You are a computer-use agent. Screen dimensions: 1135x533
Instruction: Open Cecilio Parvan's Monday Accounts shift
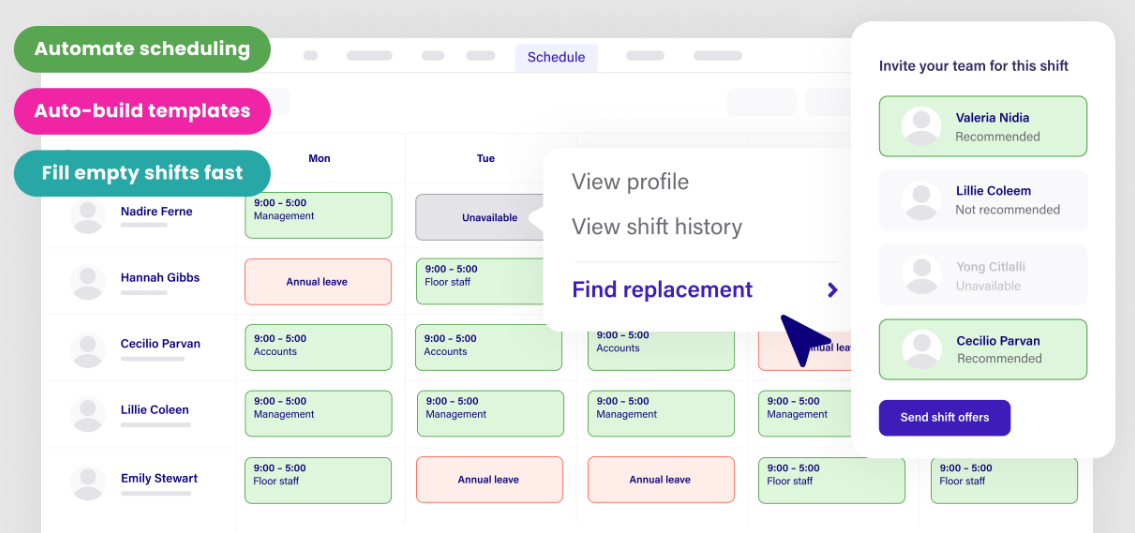tap(318, 348)
